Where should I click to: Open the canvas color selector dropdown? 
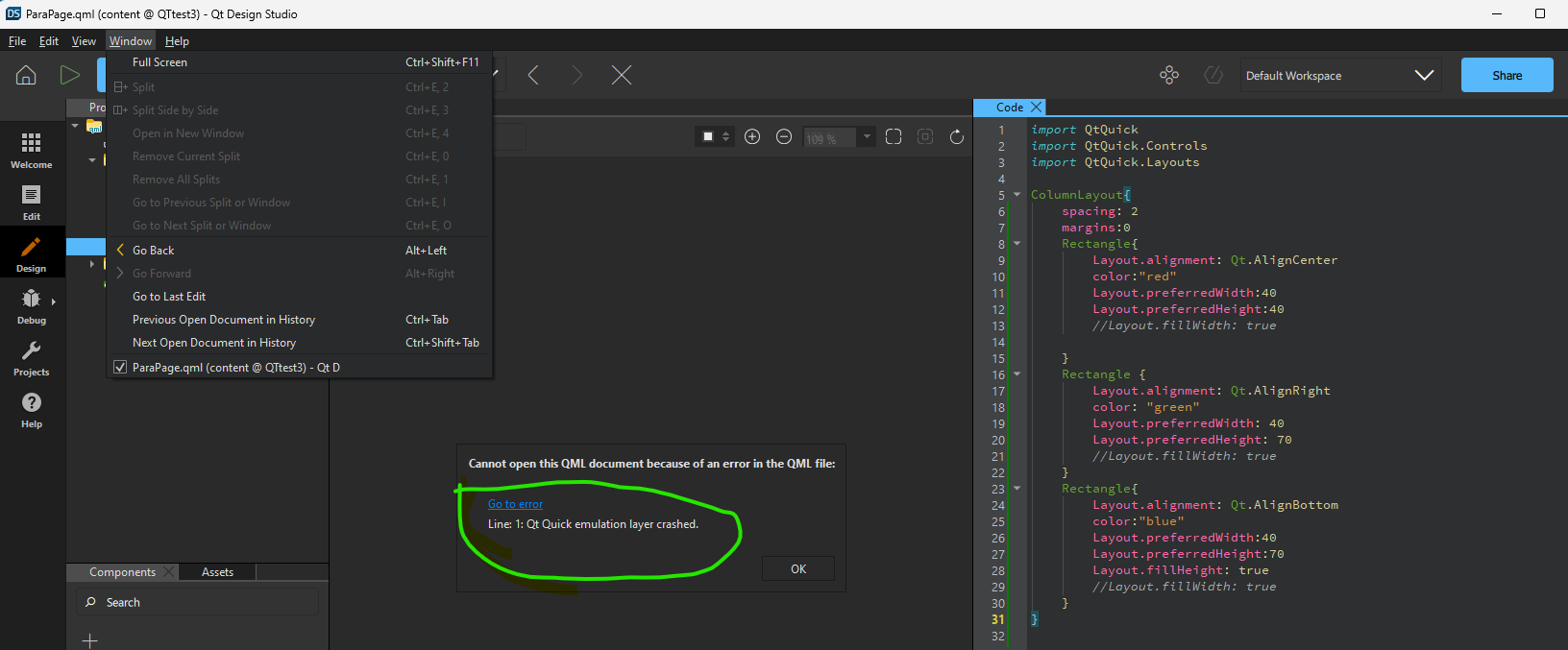click(x=716, y=137)
